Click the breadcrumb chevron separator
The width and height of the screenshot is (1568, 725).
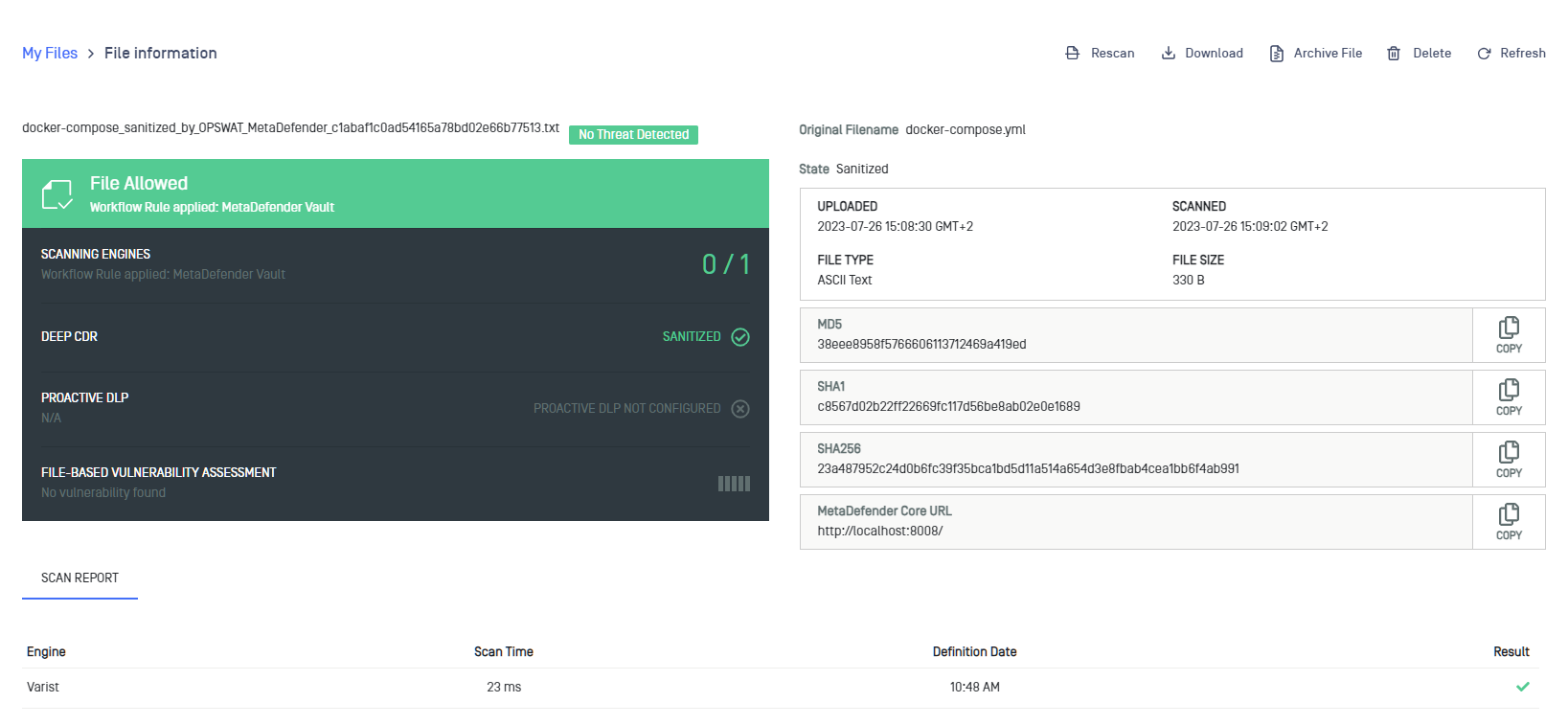(x=91, y=54)
